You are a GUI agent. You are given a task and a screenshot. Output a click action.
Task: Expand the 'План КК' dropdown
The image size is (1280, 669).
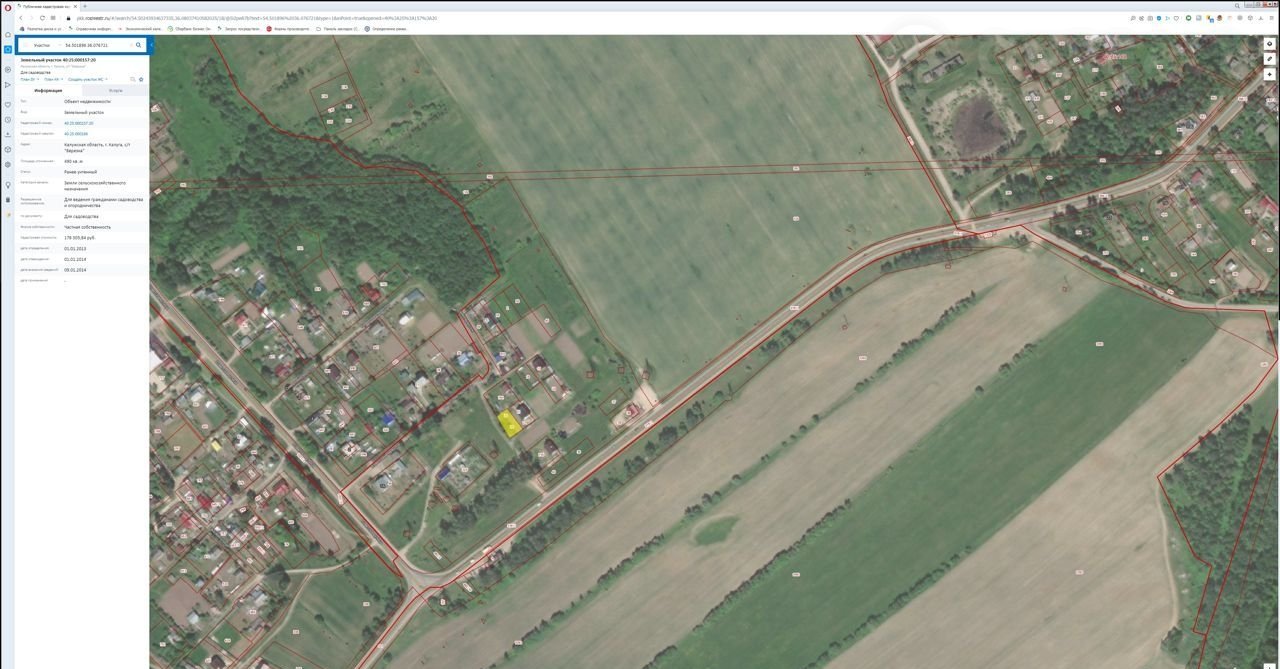53,79
